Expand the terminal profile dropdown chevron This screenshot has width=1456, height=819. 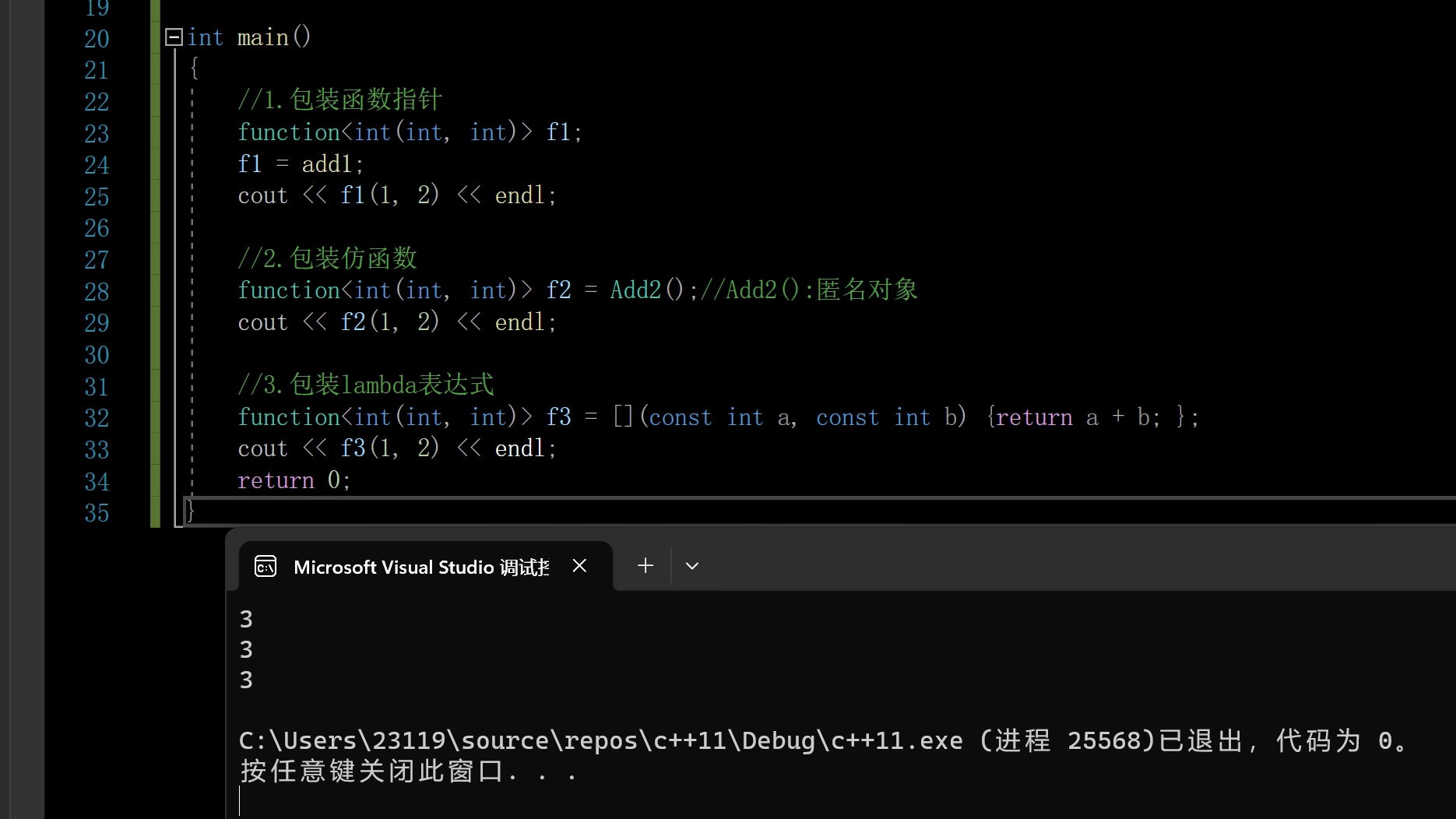pos(692,566)
